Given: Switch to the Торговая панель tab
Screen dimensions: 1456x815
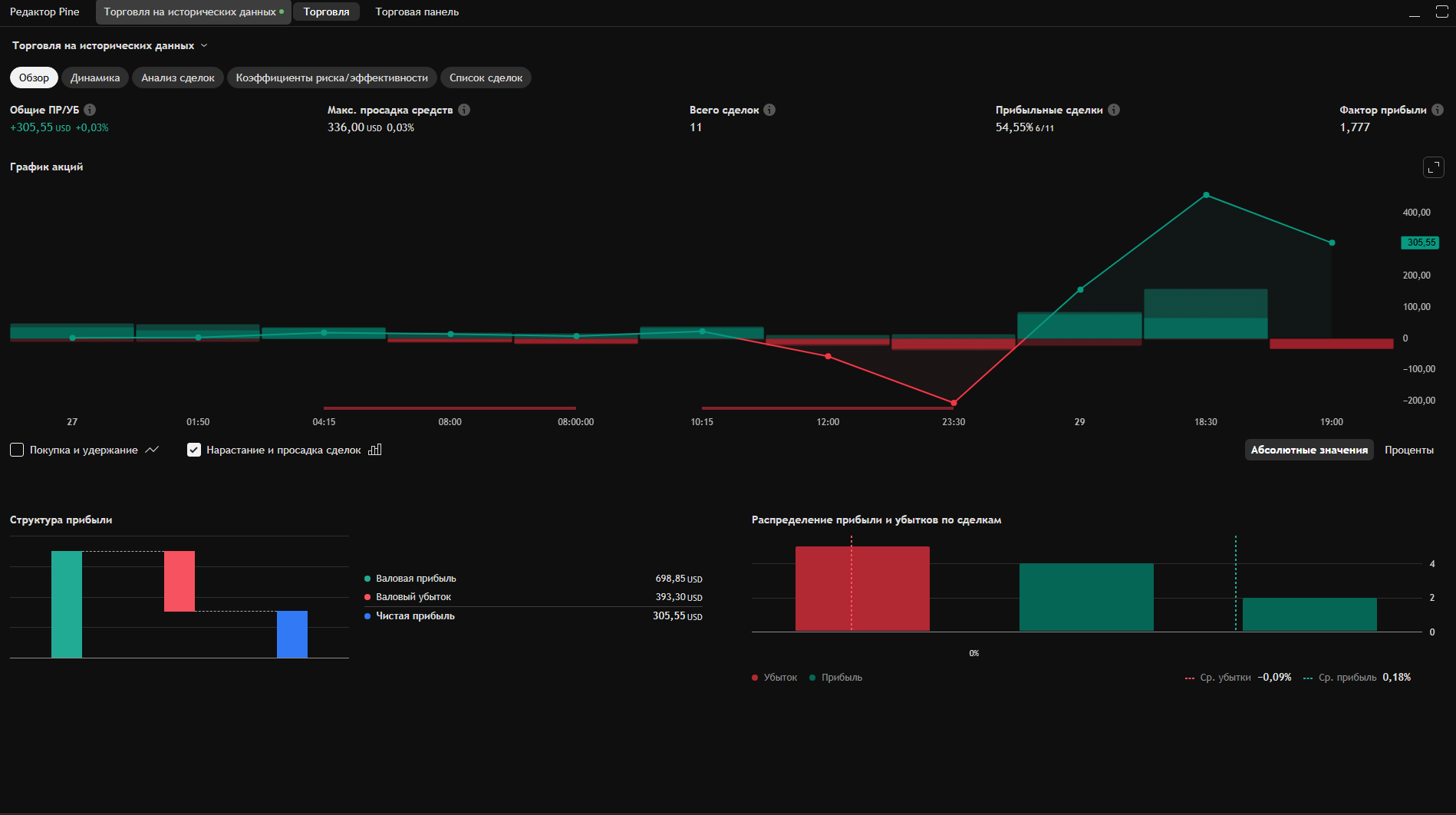Looking at the screenshot, I should tap(417, 12).
